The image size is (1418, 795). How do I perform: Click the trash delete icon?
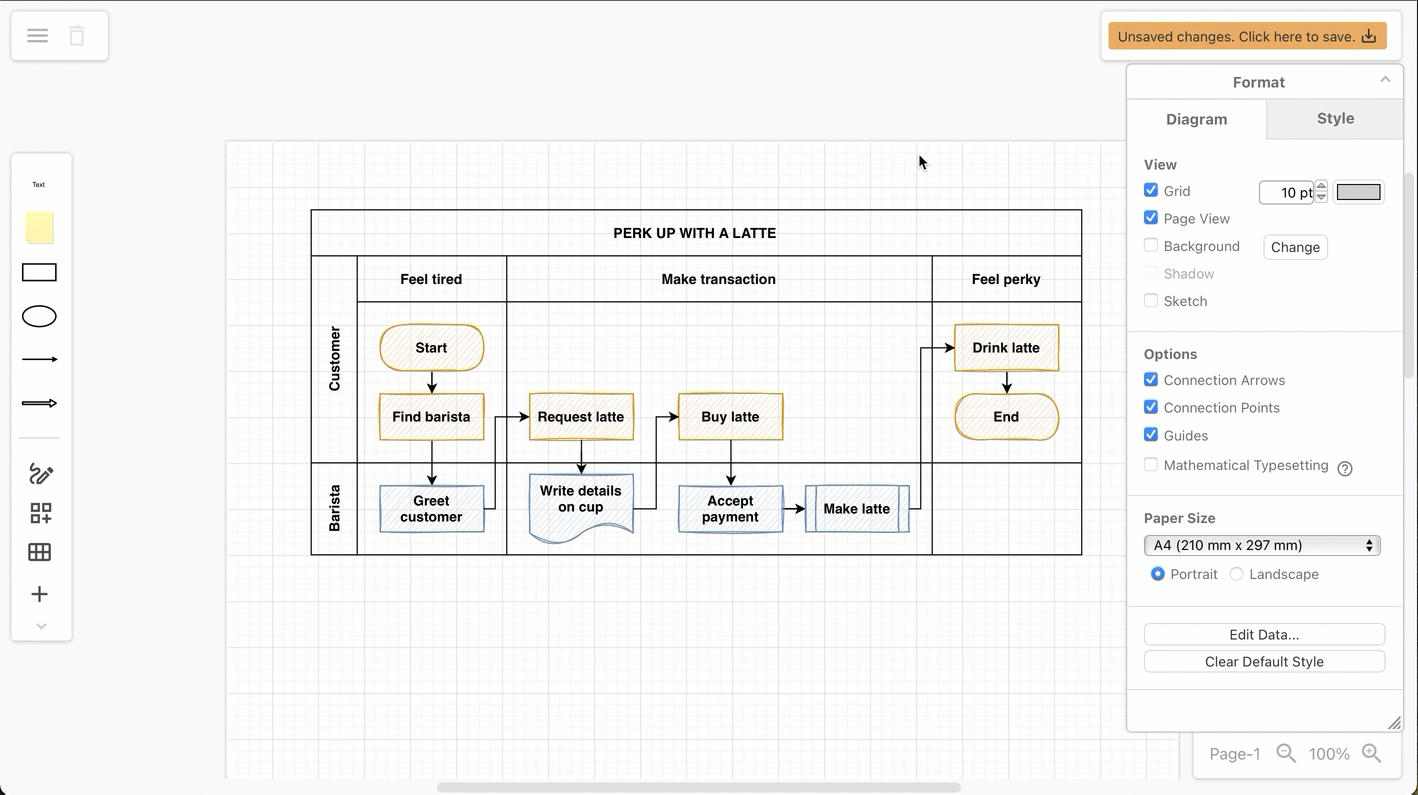point(77,35)
